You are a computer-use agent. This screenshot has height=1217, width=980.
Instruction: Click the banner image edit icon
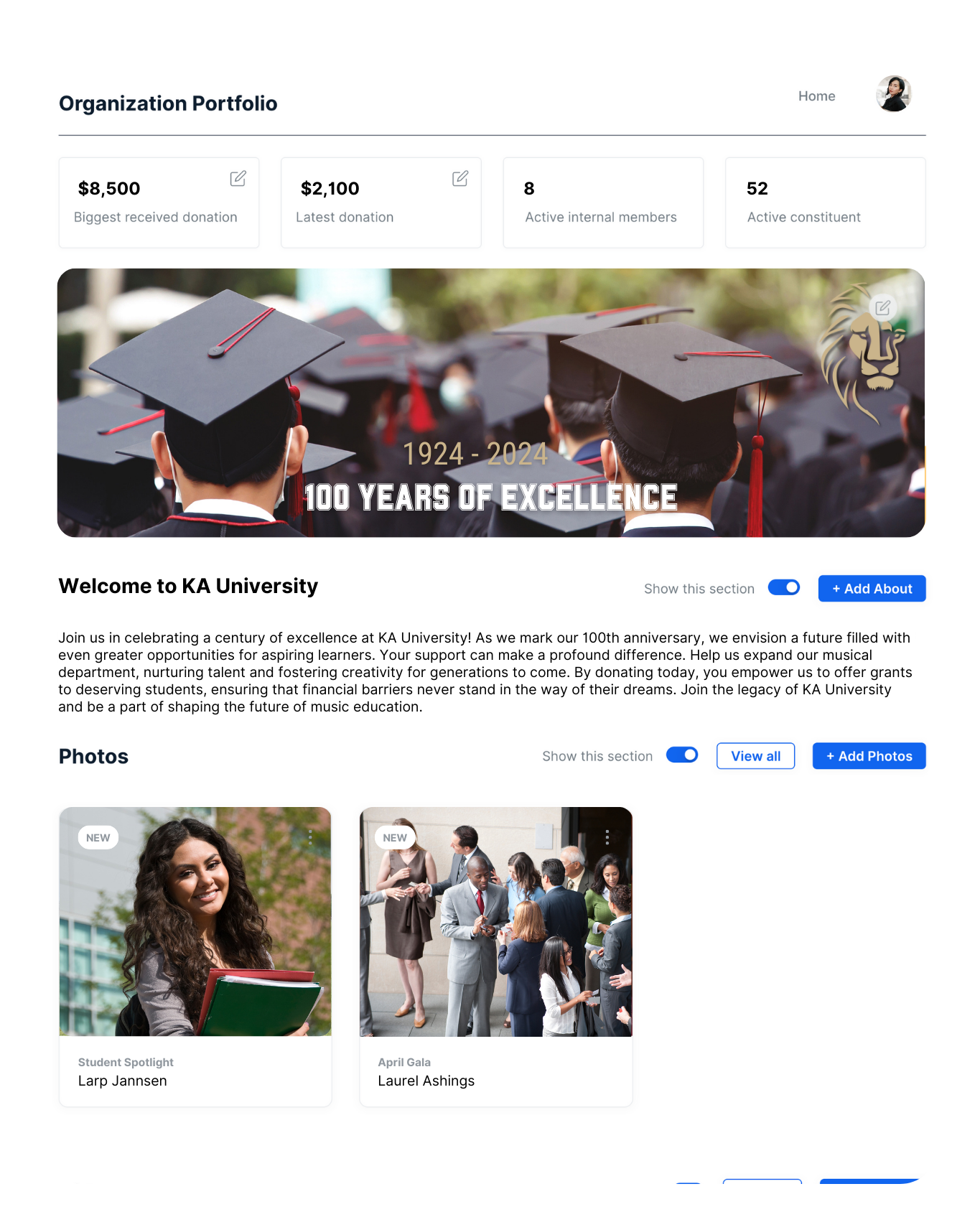[882, 308]
